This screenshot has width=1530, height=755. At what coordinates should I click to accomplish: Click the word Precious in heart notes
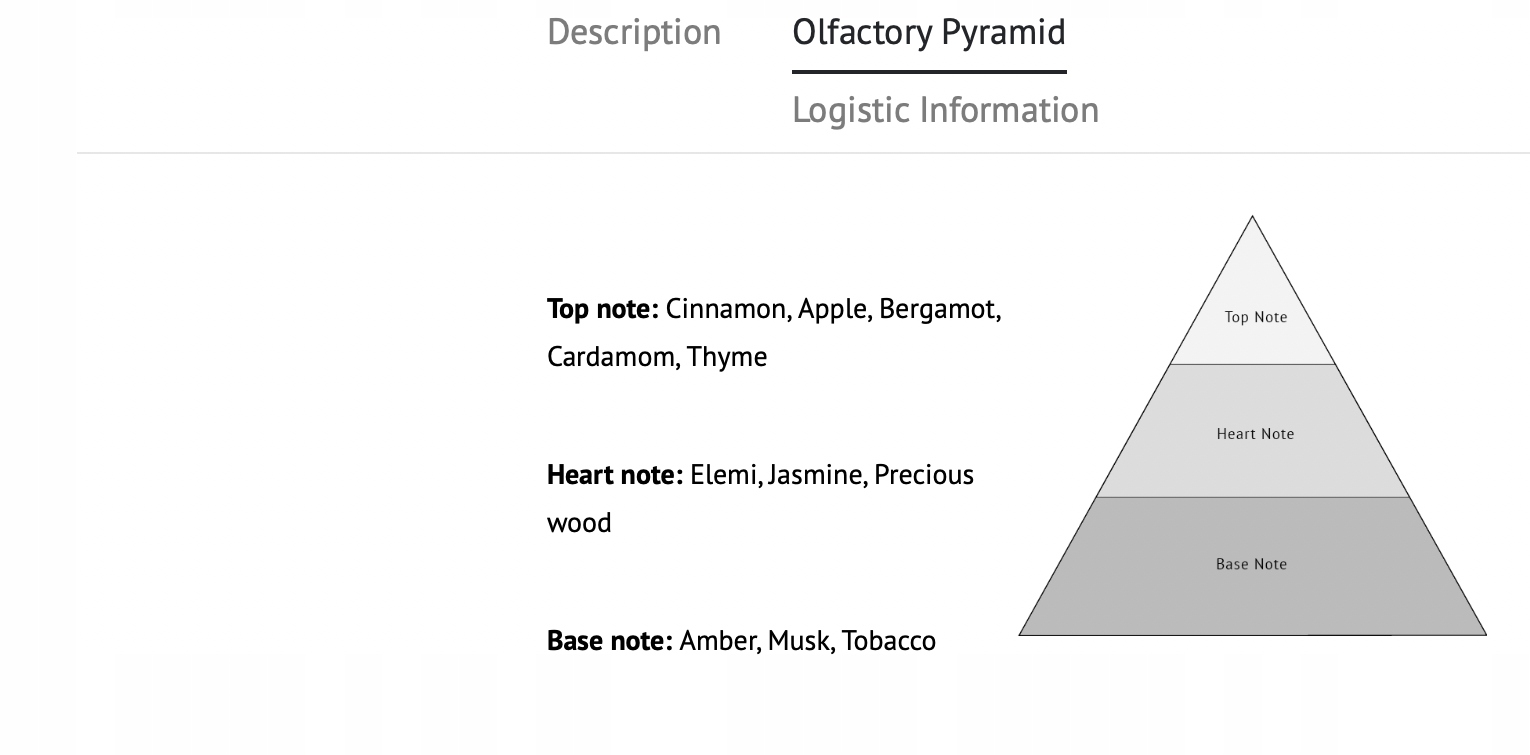pyautogui.click(x=924, y=475)
